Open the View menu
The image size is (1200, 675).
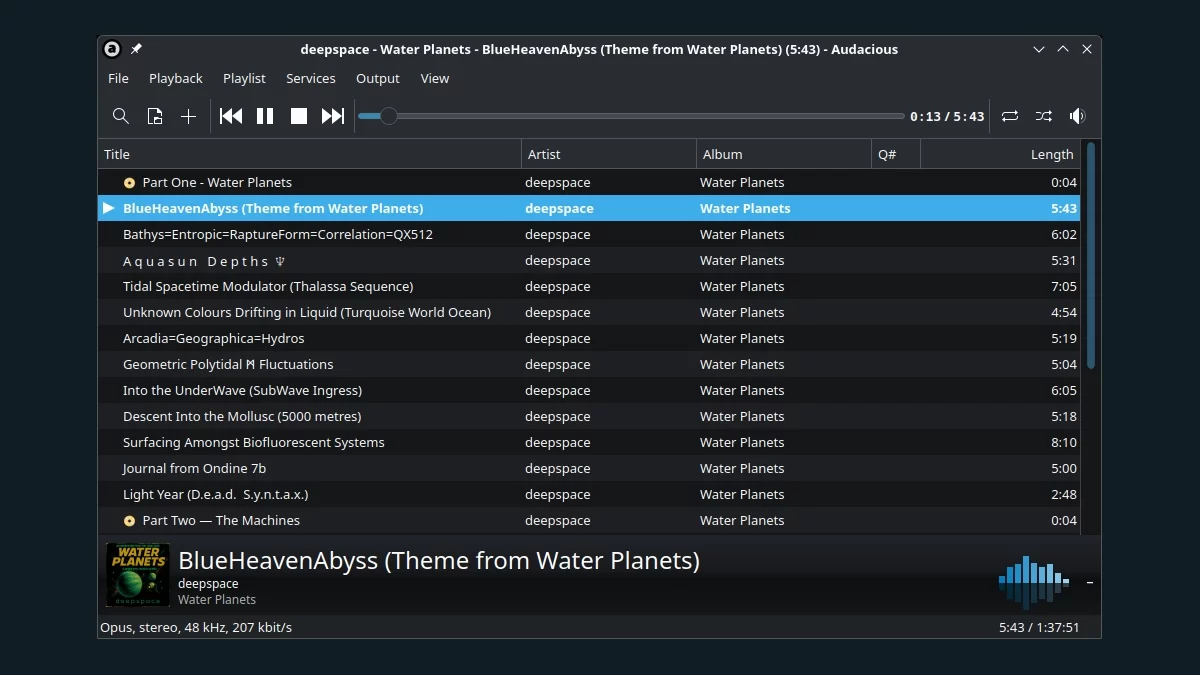[435, 78]
